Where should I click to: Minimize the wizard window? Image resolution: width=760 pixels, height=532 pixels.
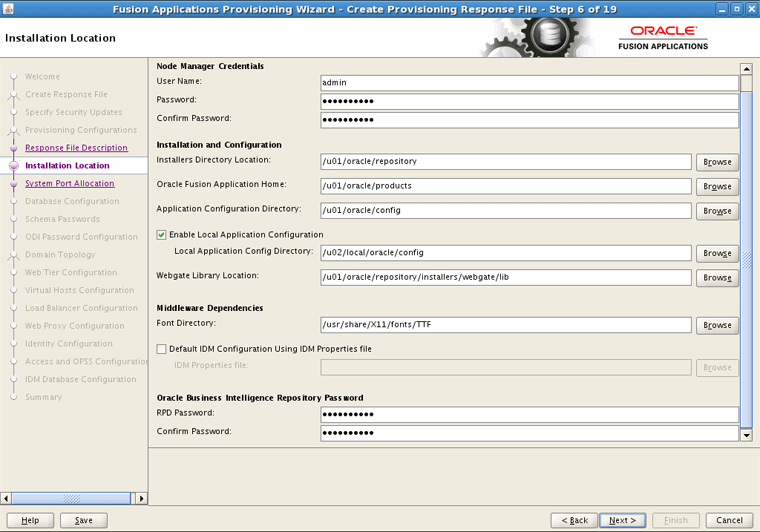[722, 9]
